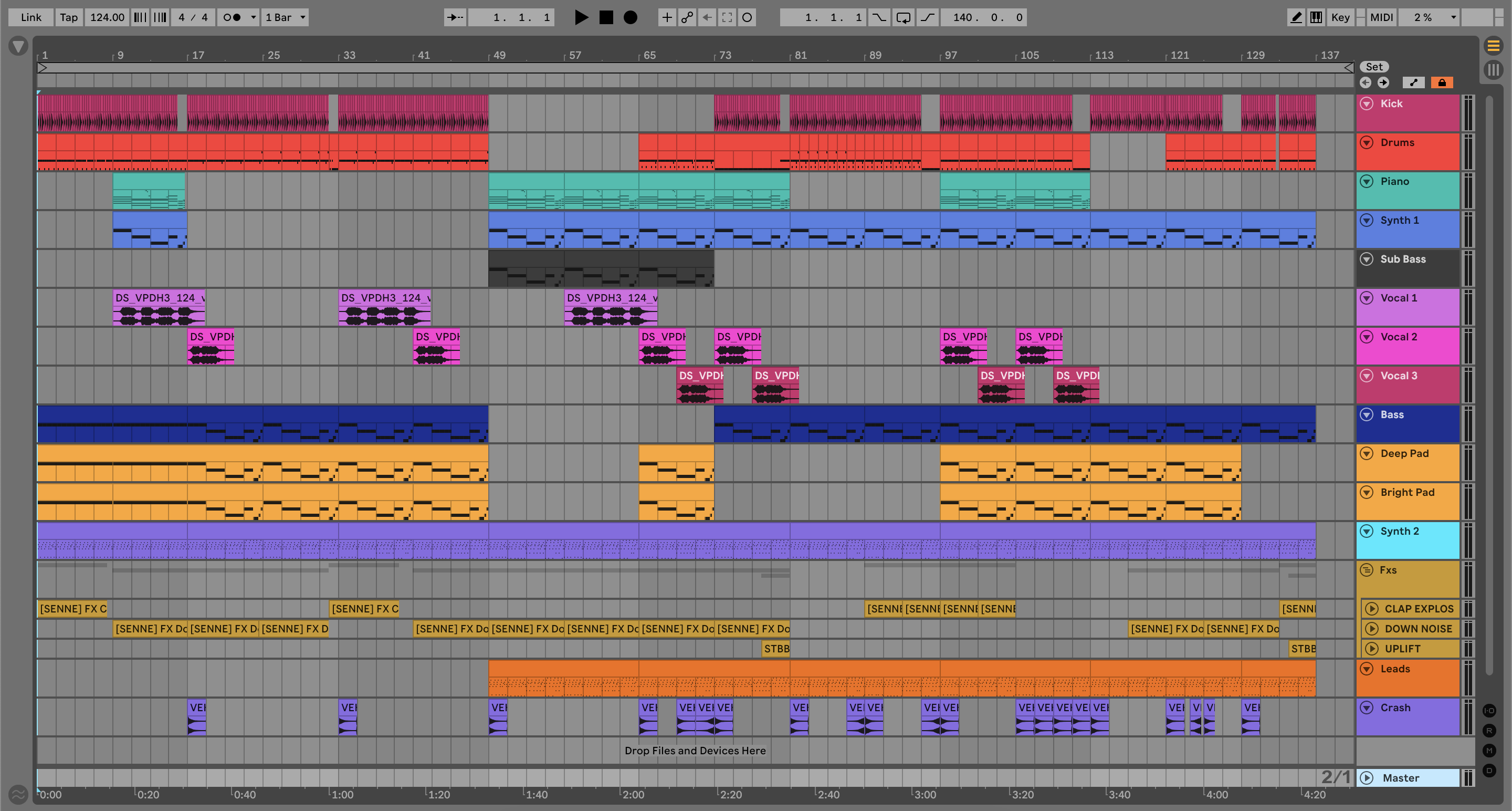Unfold the Sub Bass track
The width and height of the screenshot is (1512, 811).
pos(1367,259)
